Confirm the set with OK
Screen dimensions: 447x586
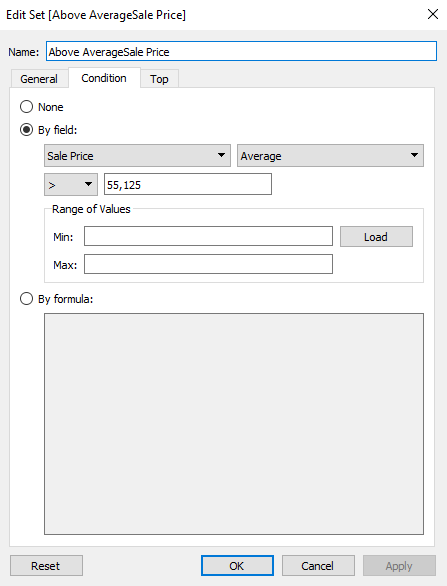click(x=237, y=565)
